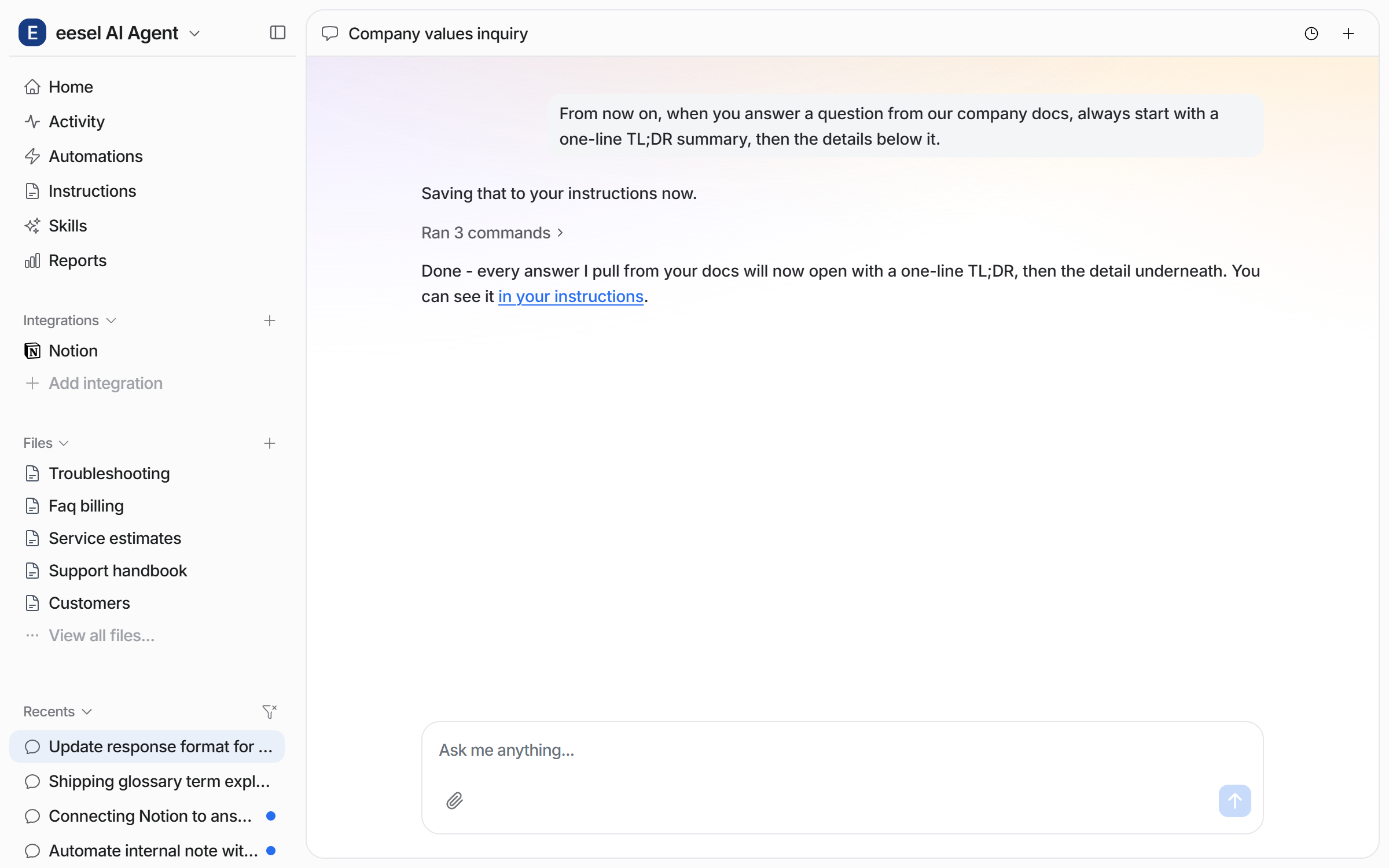Clear the Recents filter icon
Screen dimensions: 1389x868
click(x=270, y=712)
